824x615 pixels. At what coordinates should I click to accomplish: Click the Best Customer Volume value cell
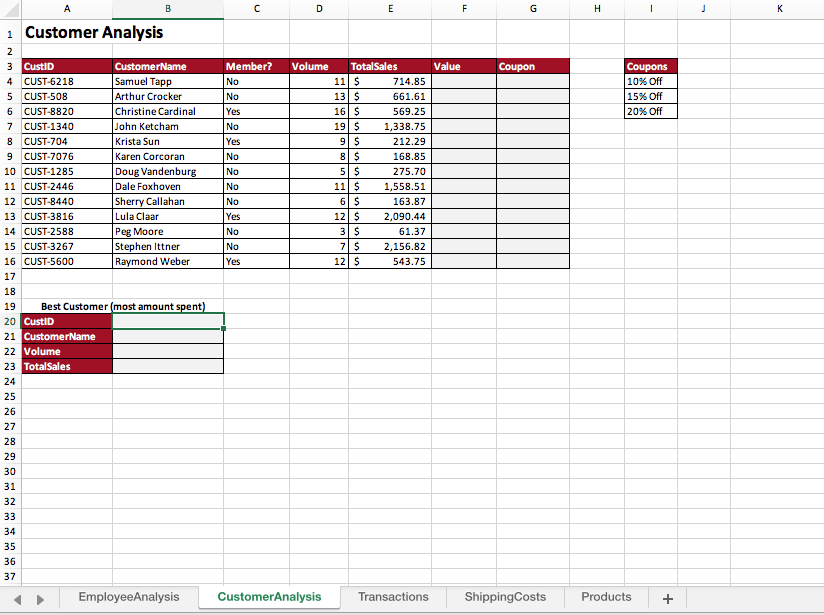168,351
